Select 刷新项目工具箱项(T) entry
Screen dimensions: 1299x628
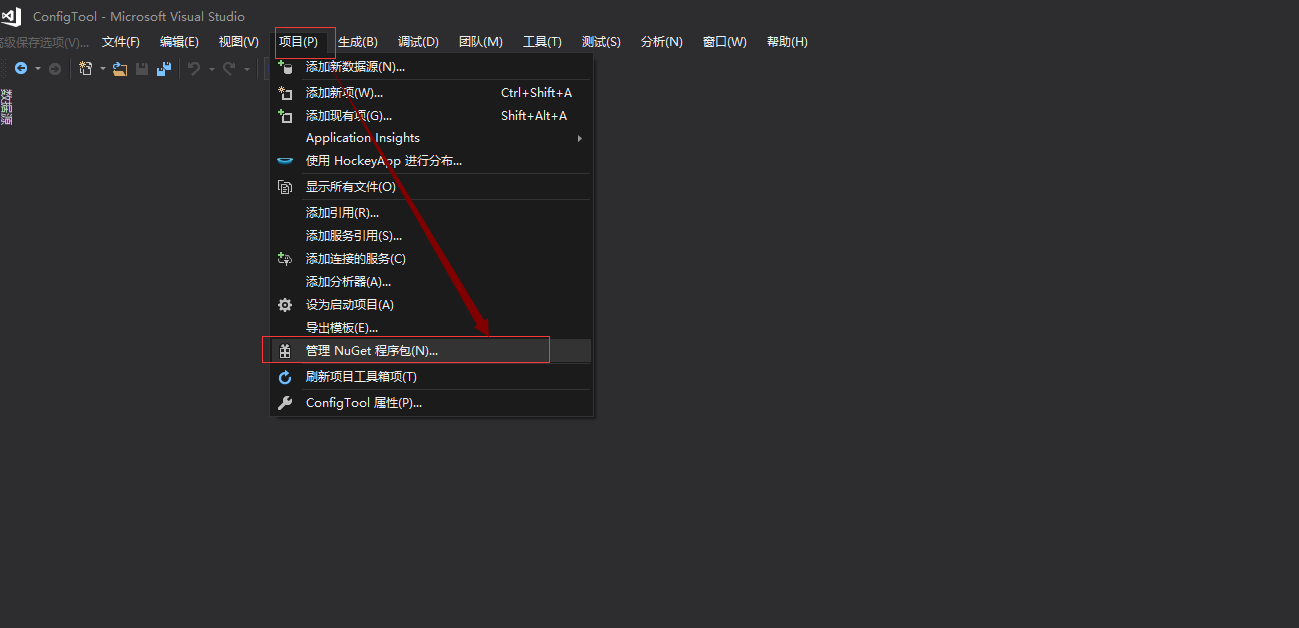point(432,377)
